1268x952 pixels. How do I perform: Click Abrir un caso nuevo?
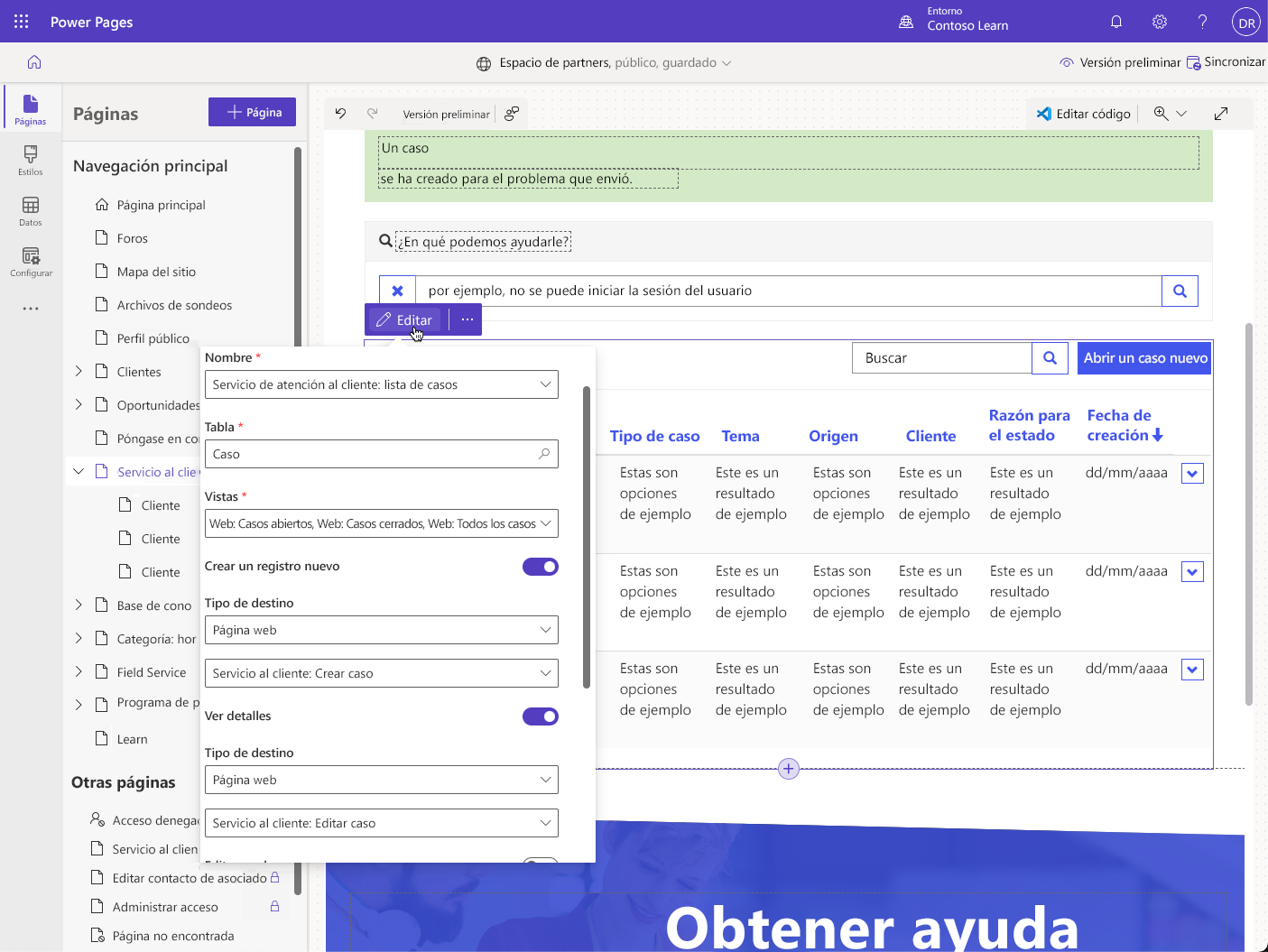[x=1145, y=358]
